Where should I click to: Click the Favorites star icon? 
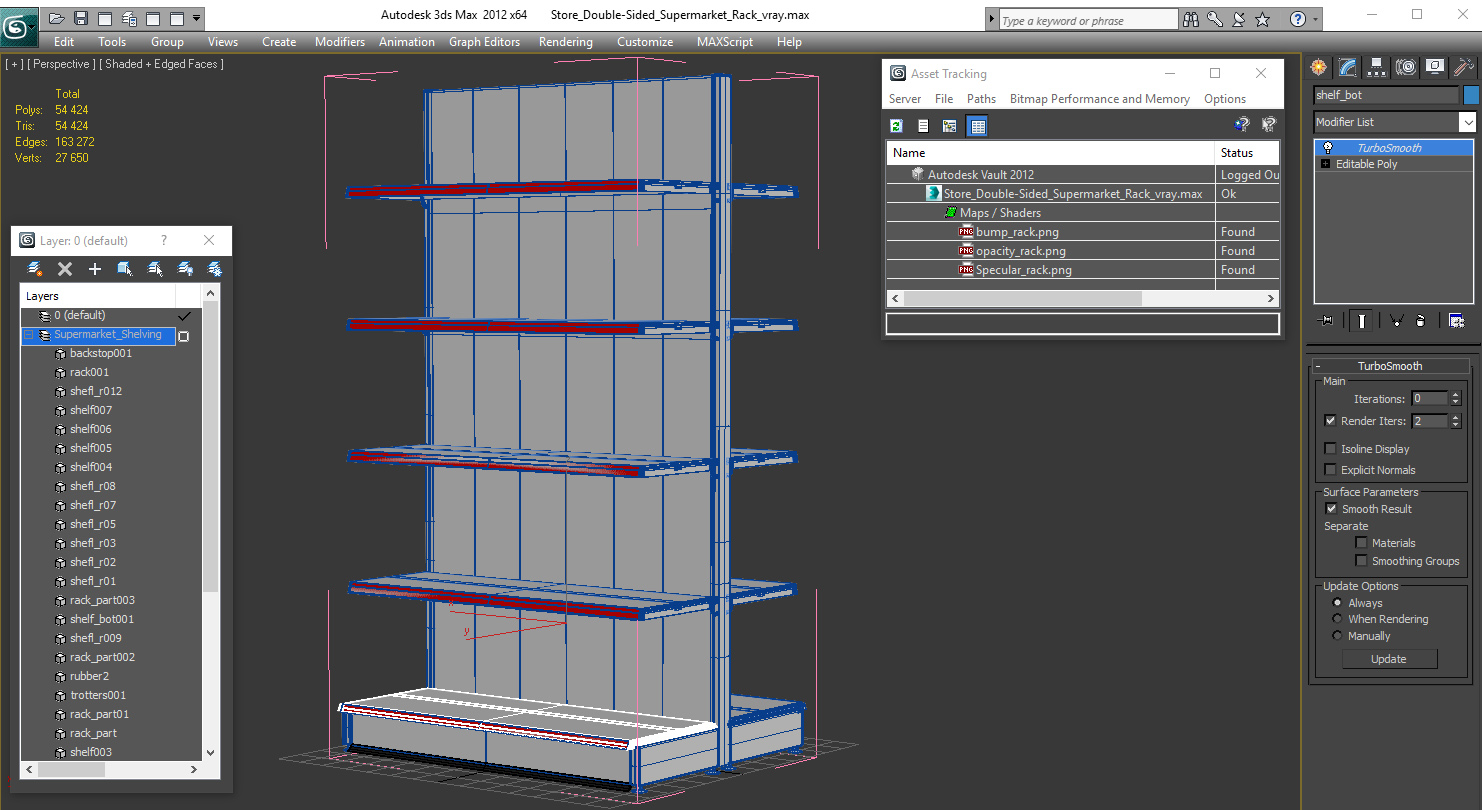1263,19
